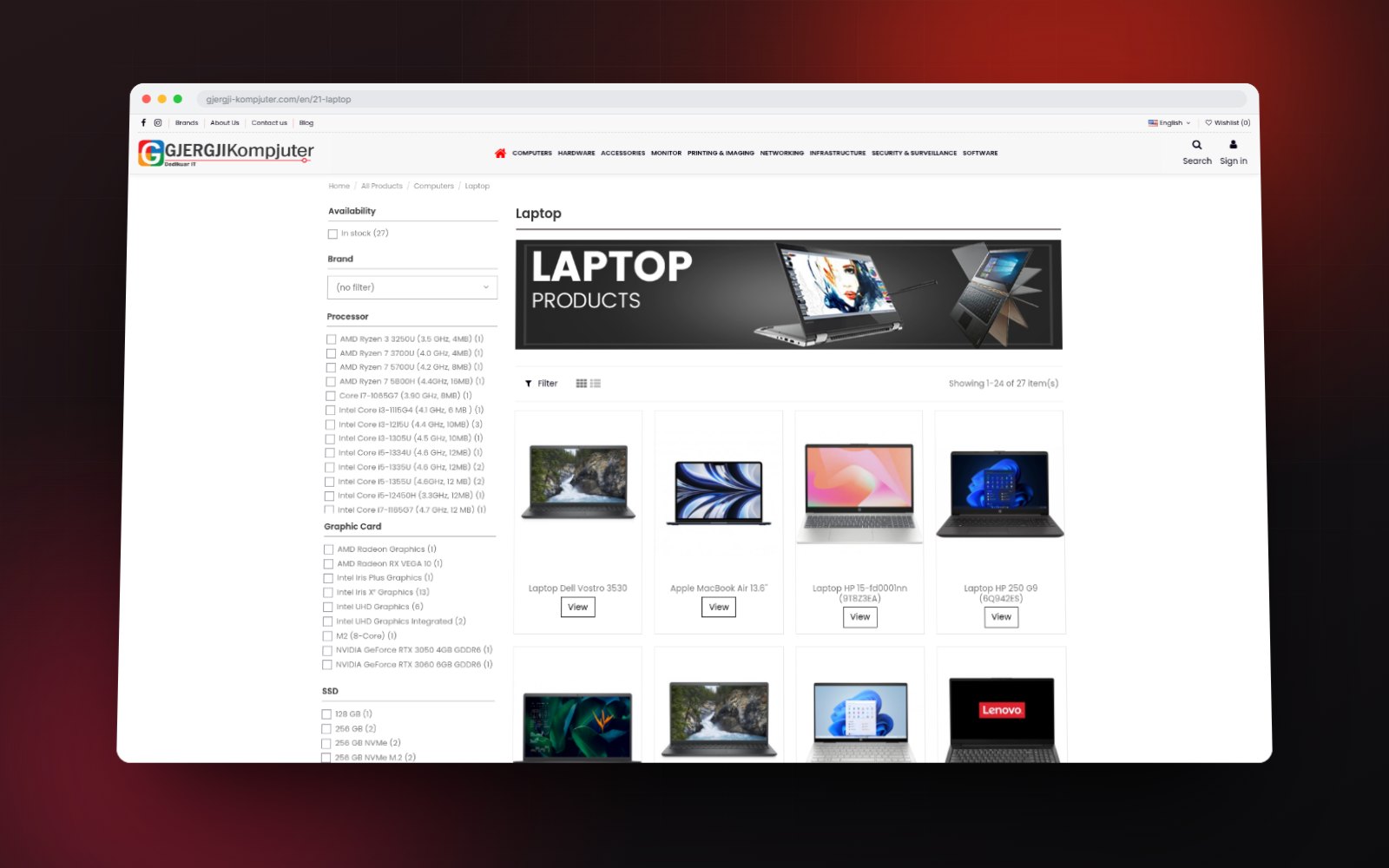The width and height of the screenshot is (1389, 868).
Task: View the Laptop Dell Vostro 3530
Action: pos(578,608)
